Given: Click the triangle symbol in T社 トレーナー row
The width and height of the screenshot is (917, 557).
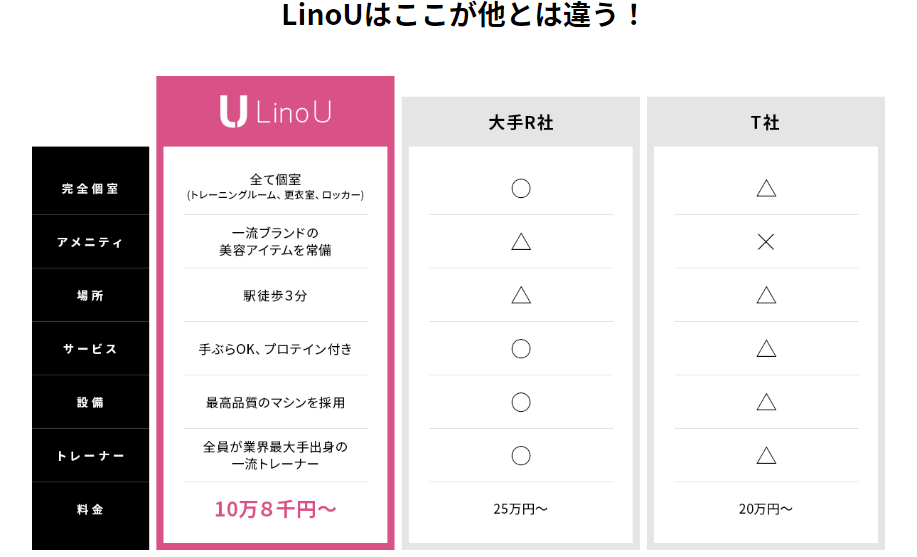Looking at the screenshot, I should (766, 456).
